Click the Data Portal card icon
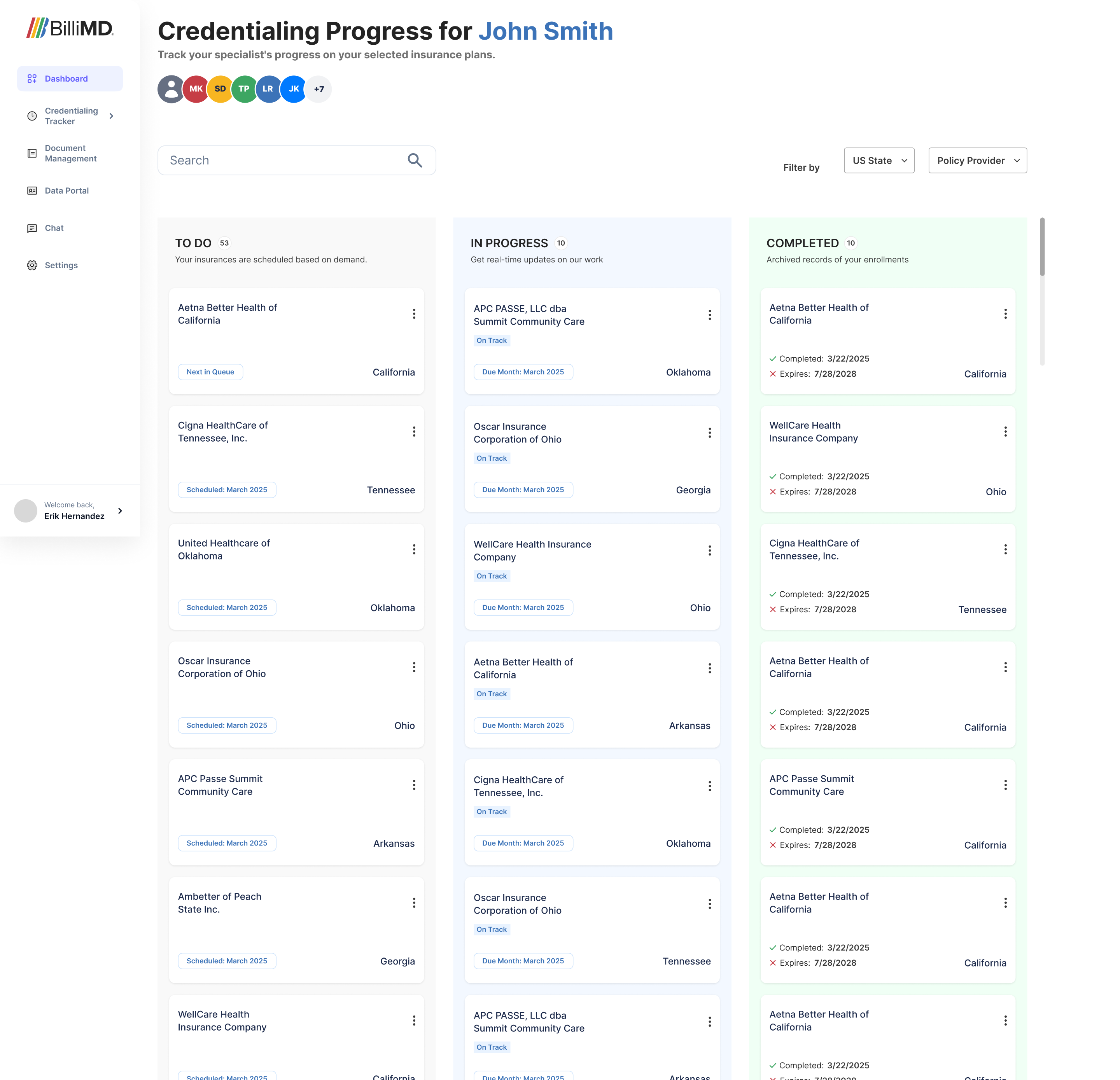 tap(32, 191)
